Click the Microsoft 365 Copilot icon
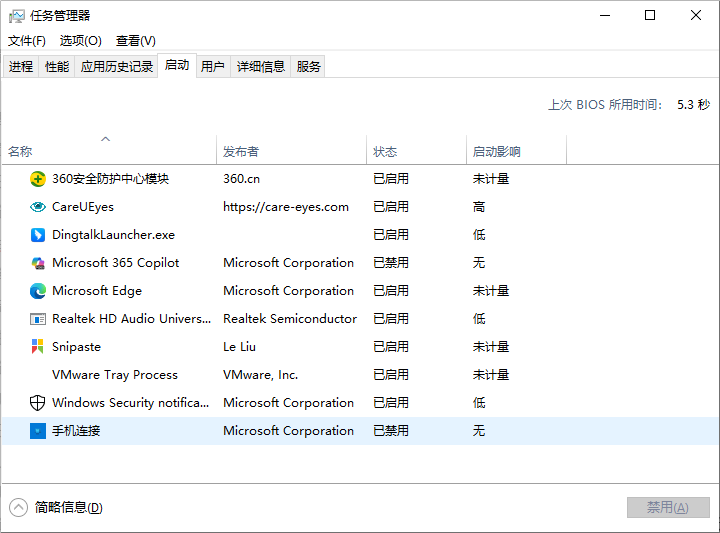The height and width of the screenshot is (533, 720). [38, 263]
